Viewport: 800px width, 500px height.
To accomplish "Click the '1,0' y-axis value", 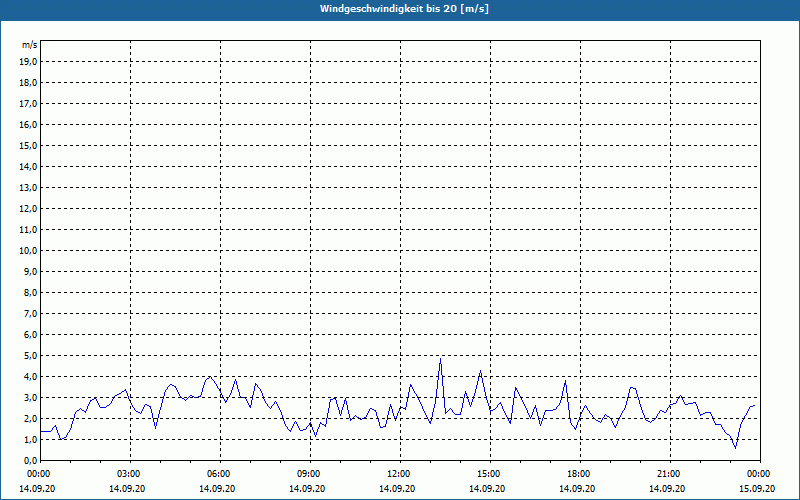I will coord(31,440).
